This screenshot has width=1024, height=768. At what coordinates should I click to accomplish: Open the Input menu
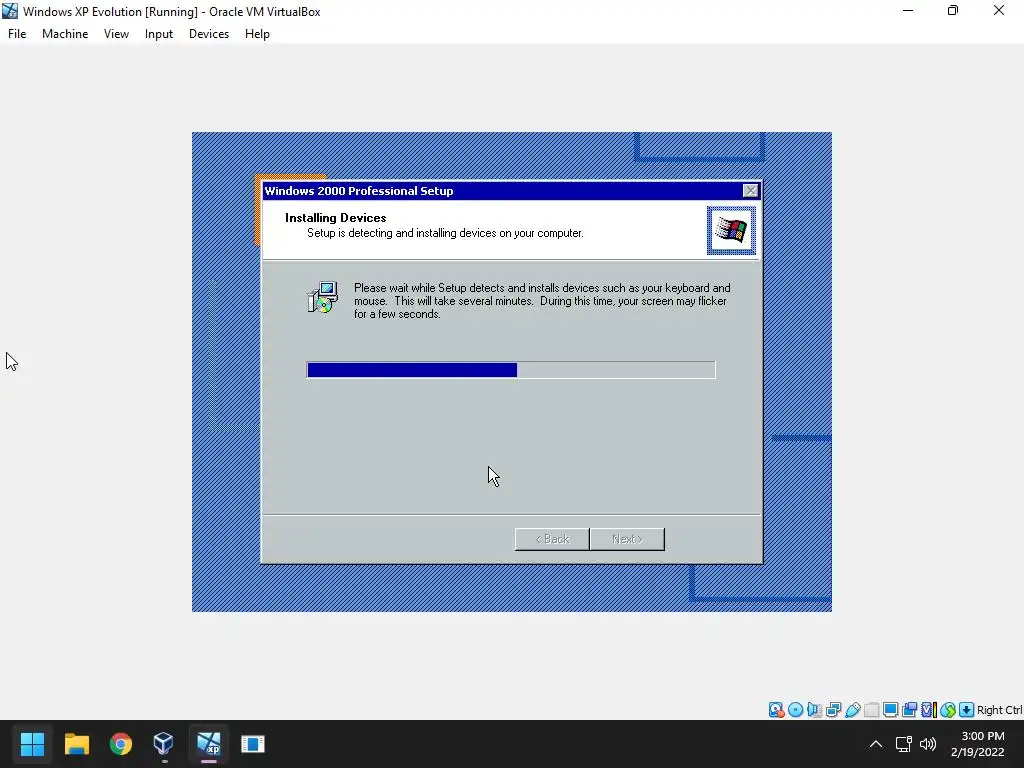click(159, 34)
